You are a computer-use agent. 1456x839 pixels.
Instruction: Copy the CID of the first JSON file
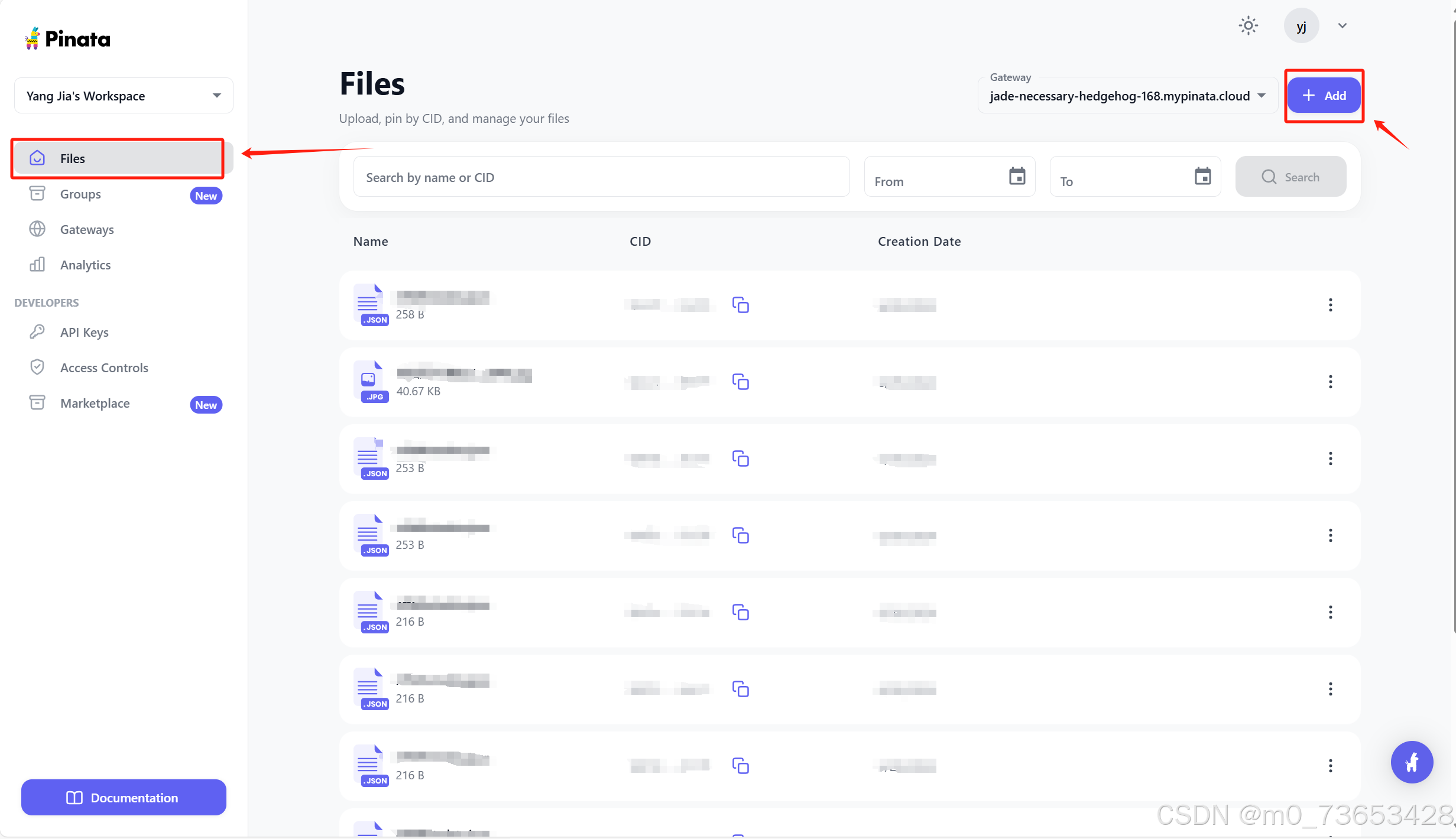(741, 305)
